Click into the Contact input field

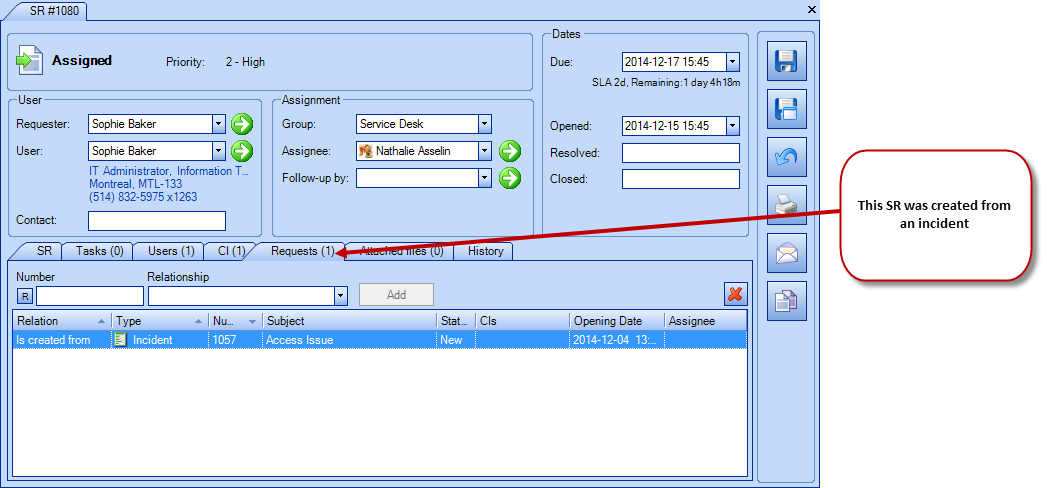(157, 220)
